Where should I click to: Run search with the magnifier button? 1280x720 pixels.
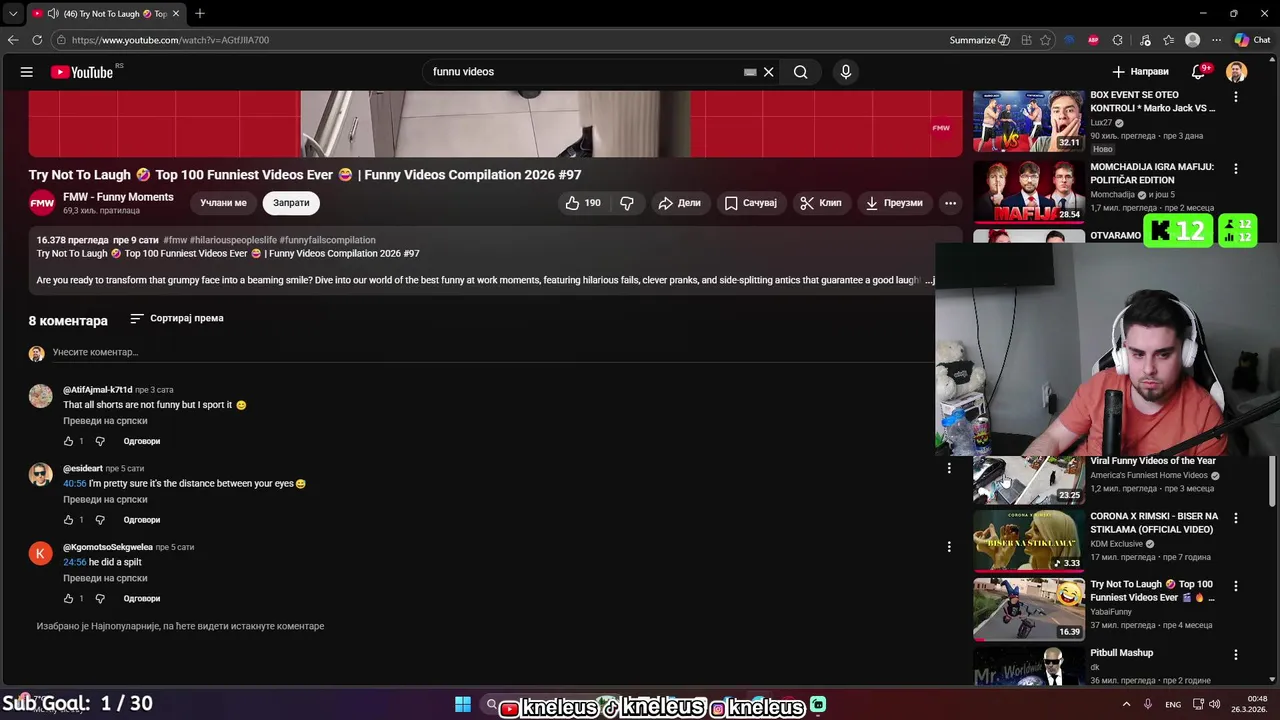pos(800,72)
